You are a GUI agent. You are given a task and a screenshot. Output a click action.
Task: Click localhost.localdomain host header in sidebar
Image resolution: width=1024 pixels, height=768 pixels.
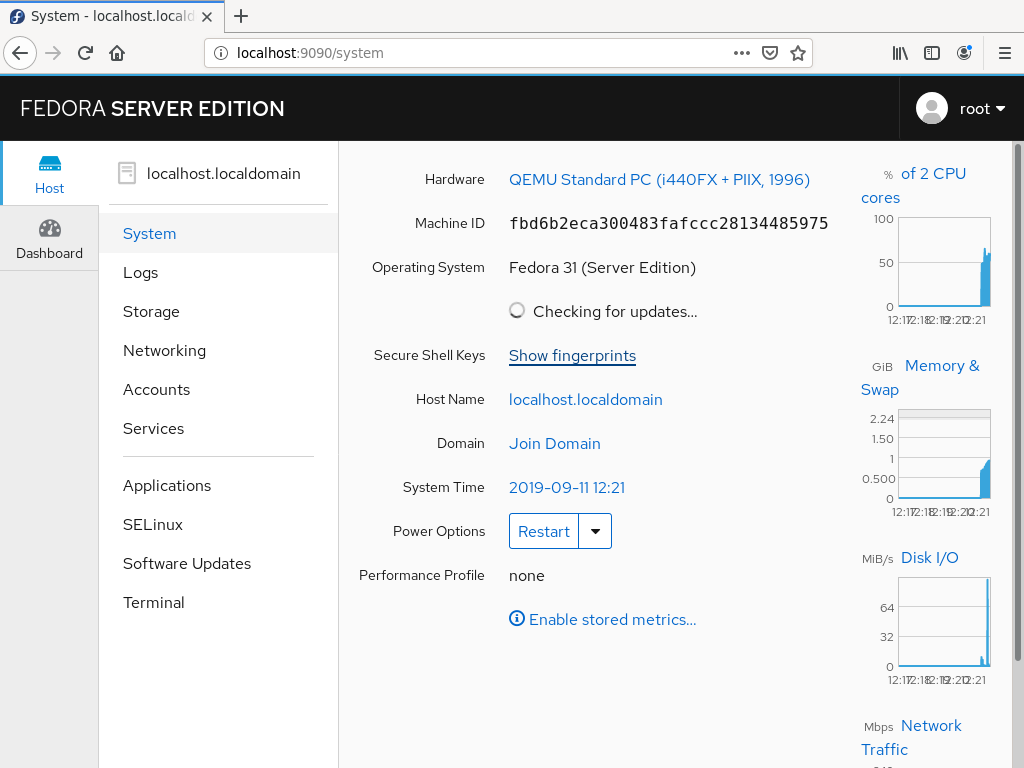click(x=223, y=174)
